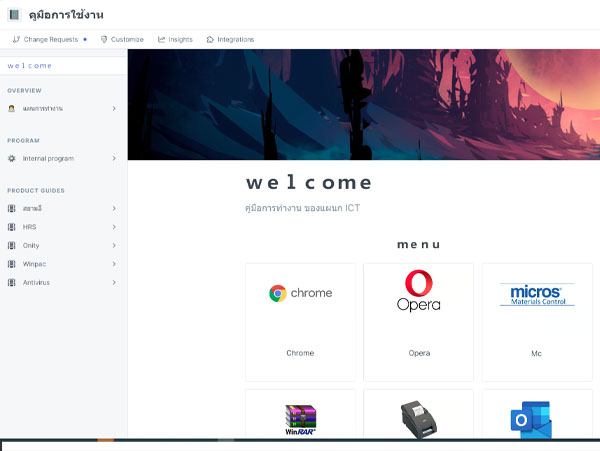Expand the HRS chevron
600x451 pixels.
[114, 227]
